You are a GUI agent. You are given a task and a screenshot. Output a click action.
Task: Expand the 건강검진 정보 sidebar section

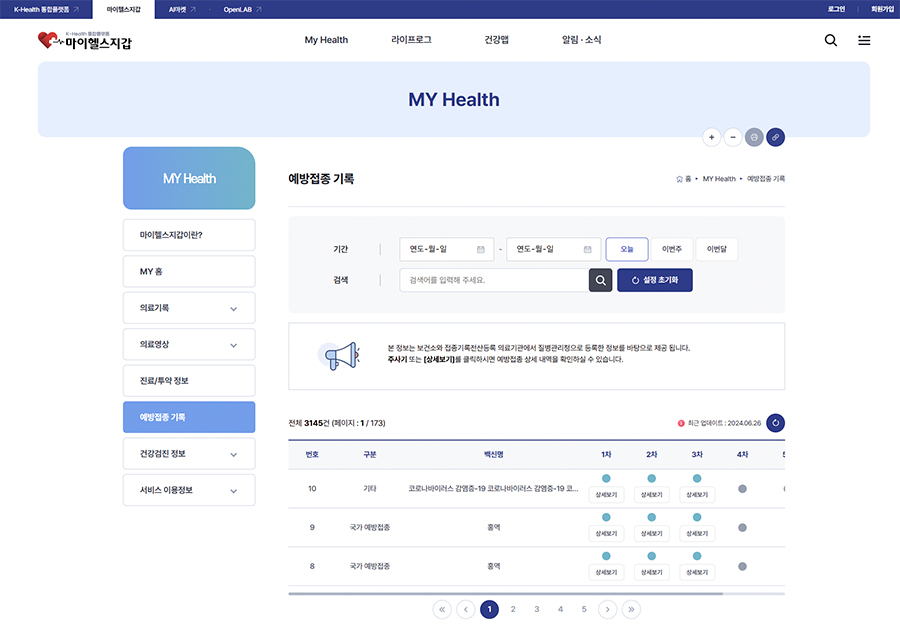click(x=189, y=454)
